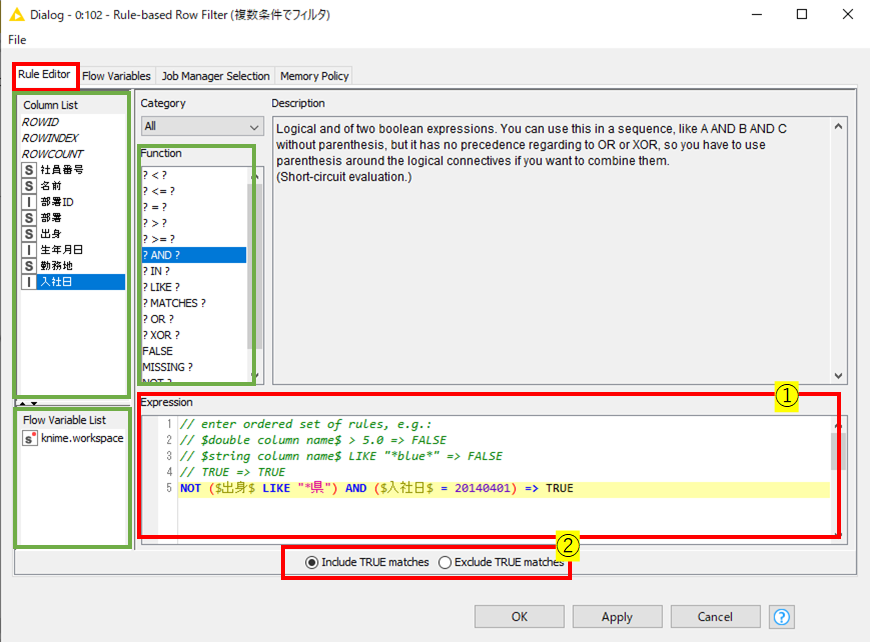
Task: Confirm with the OK button
Action: pos(519,616)
